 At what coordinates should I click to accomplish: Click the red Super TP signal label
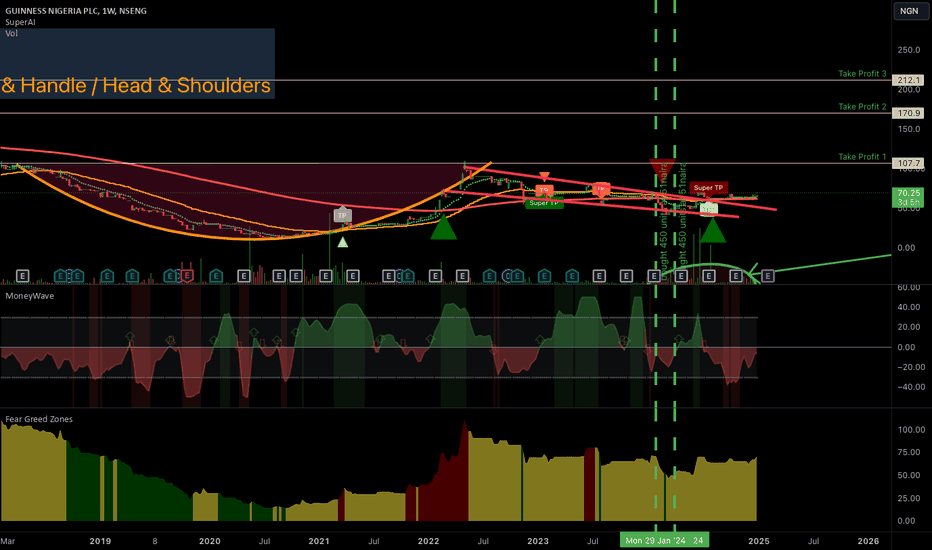pyautogui.click(x=709, y=188)
